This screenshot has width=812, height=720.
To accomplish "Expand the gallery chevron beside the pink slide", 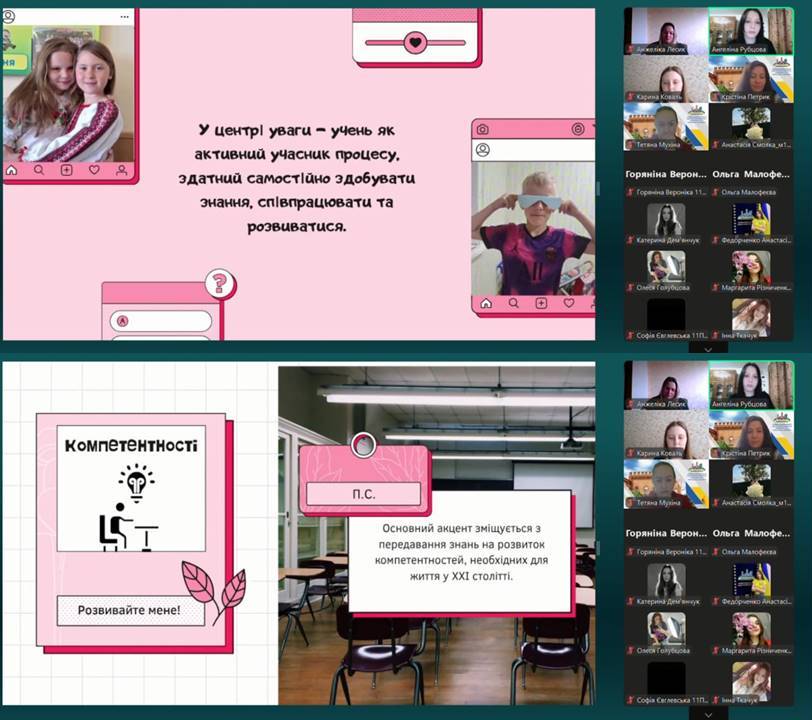I will click(708, 350).
